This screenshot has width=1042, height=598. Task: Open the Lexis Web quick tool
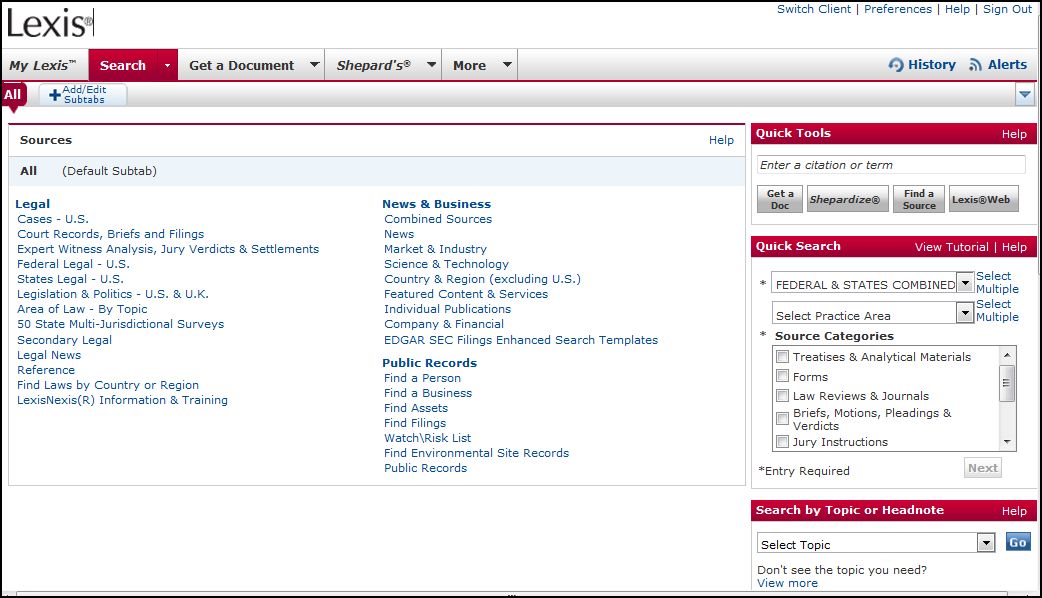tap(983, 199)
